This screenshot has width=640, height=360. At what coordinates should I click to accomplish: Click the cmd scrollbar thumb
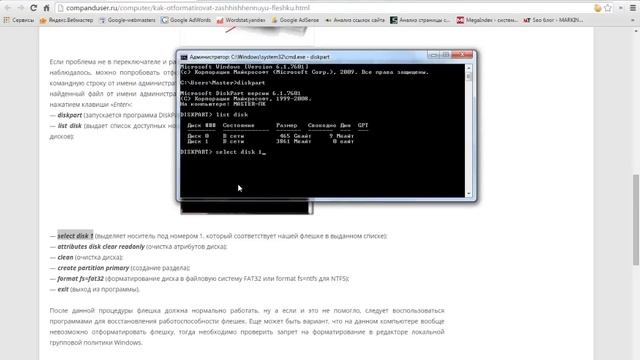[469, 77]
